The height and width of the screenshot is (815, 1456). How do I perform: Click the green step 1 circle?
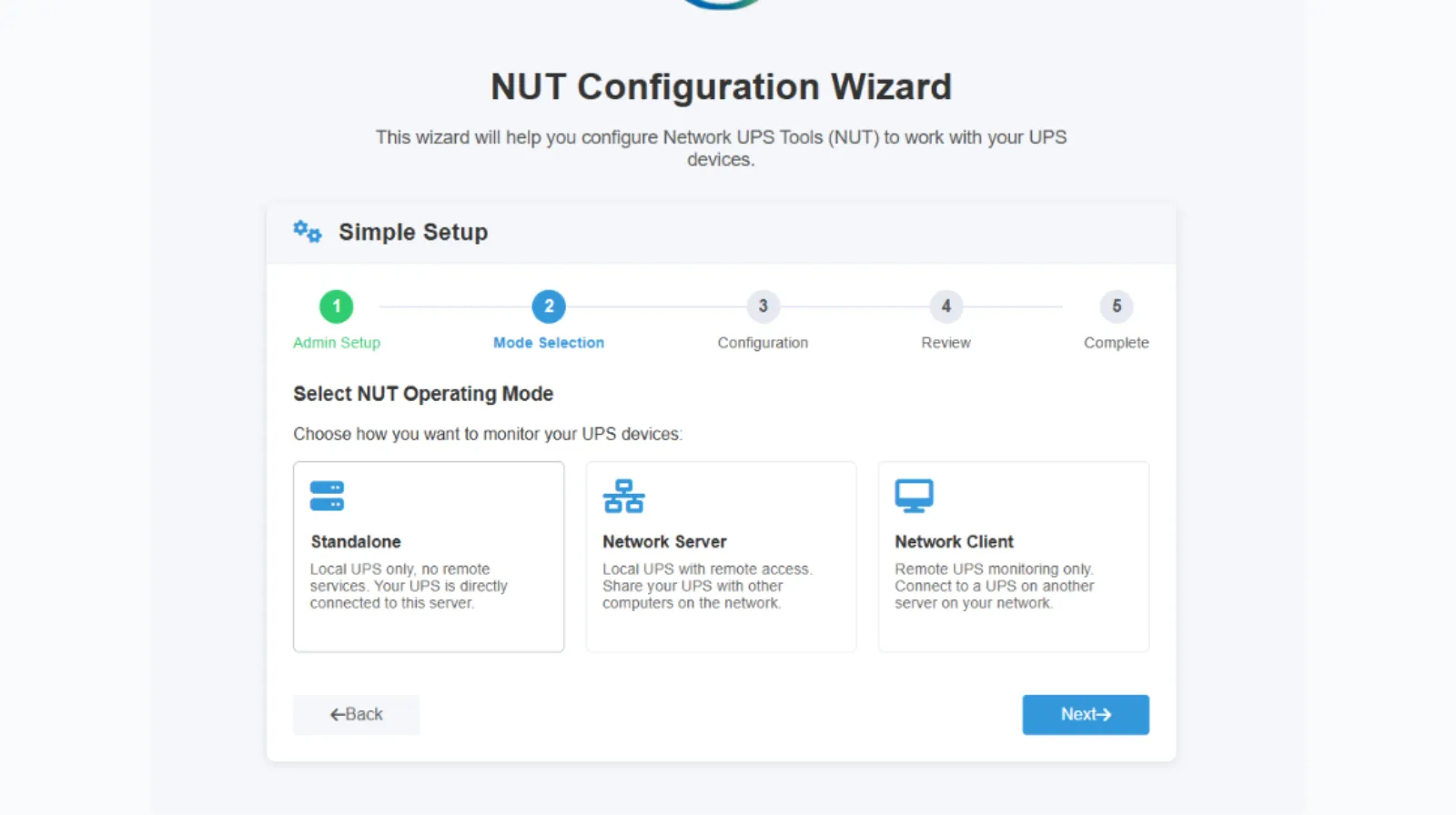(336, 307)
